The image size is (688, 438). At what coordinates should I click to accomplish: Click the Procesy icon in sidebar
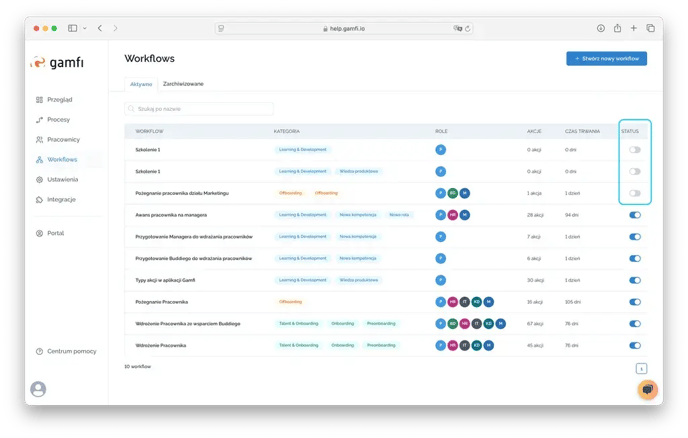[39, 120]
